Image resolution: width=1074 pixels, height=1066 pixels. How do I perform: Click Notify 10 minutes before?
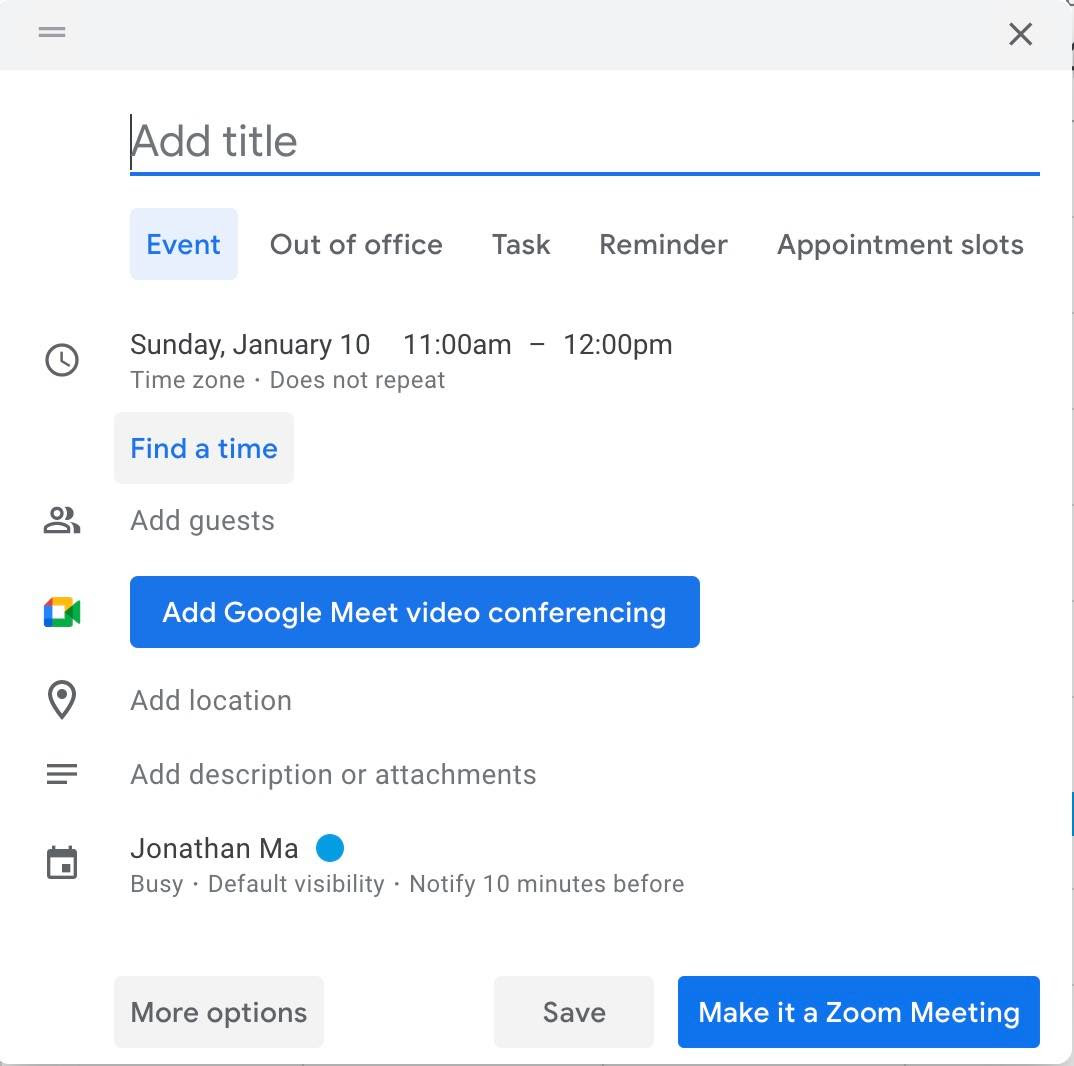[x=547, y=884]
